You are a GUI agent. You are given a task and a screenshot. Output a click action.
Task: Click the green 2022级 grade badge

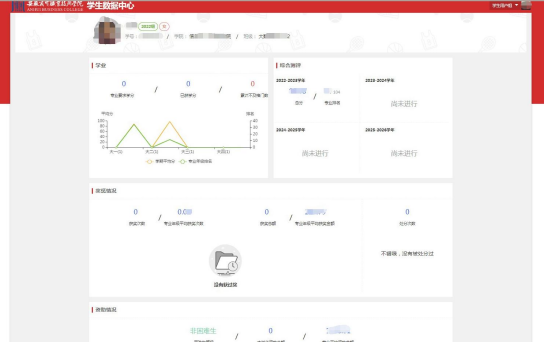tap(148, 26)
